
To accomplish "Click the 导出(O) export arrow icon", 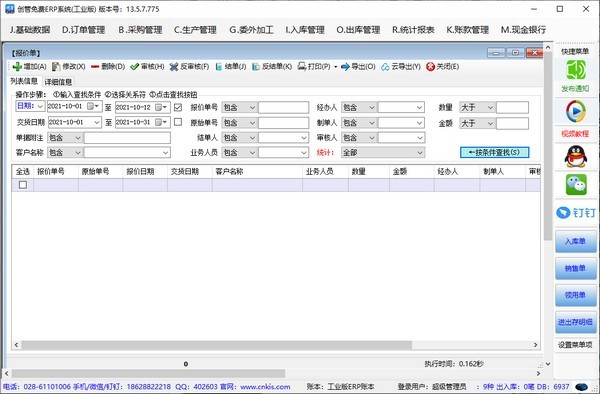I will coord(345,67).
